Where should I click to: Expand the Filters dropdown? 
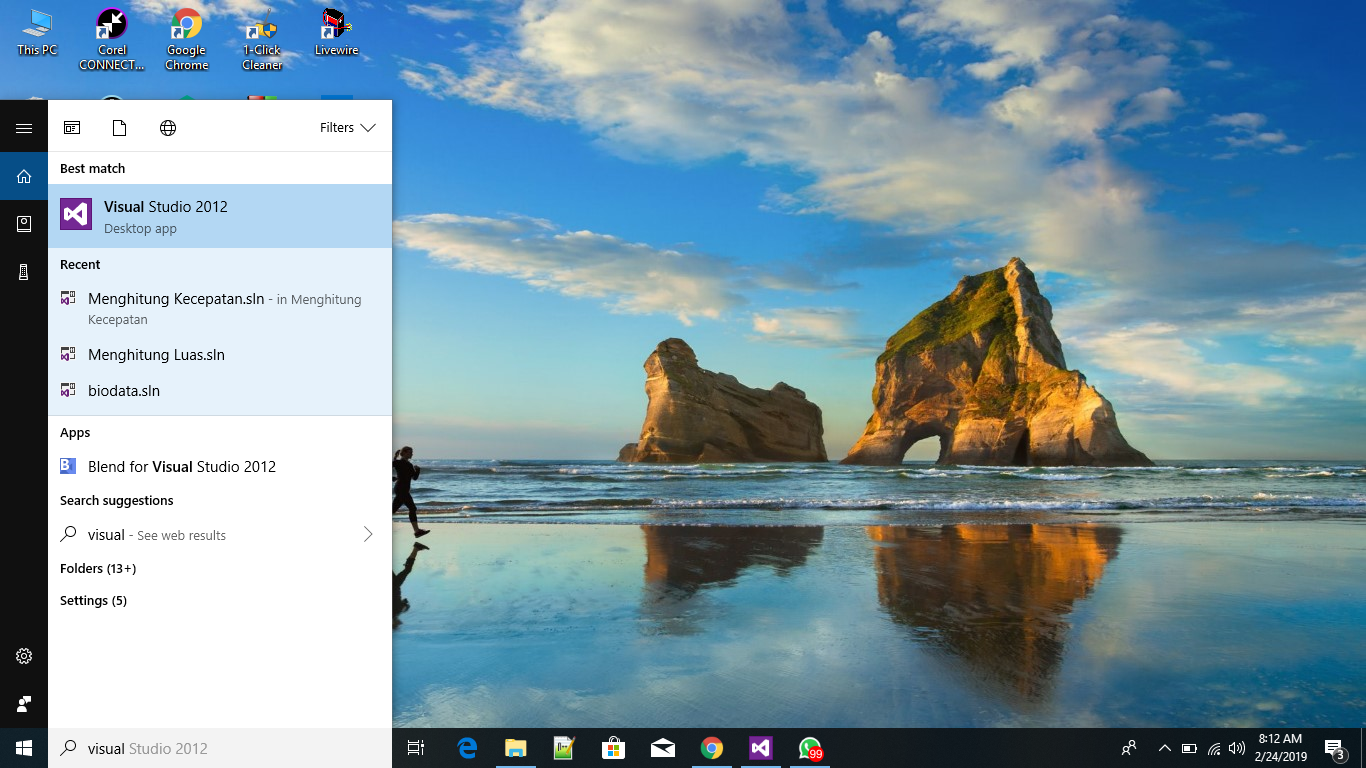tap(347, 128)
